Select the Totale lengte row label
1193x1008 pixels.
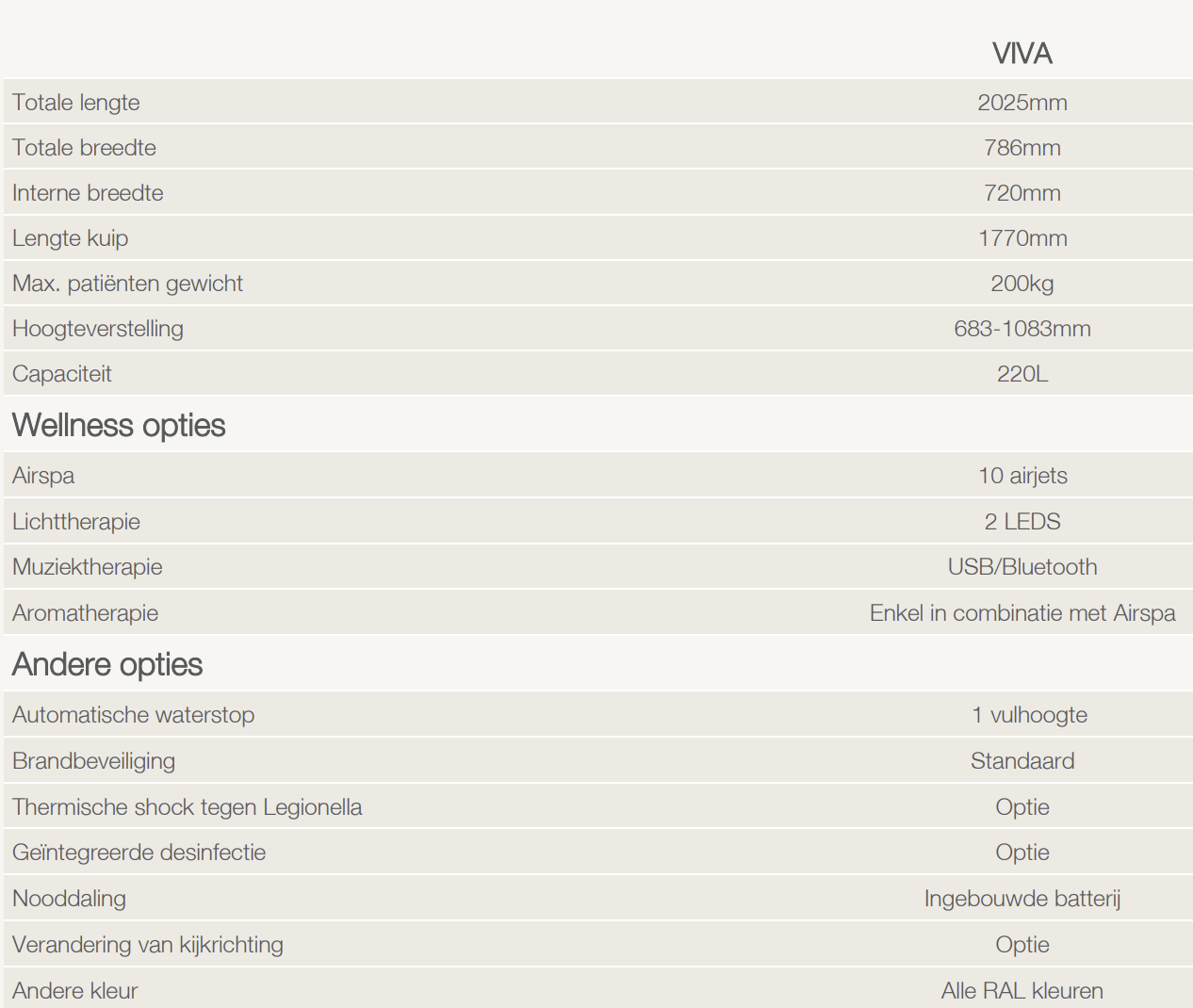click(76, 103)
